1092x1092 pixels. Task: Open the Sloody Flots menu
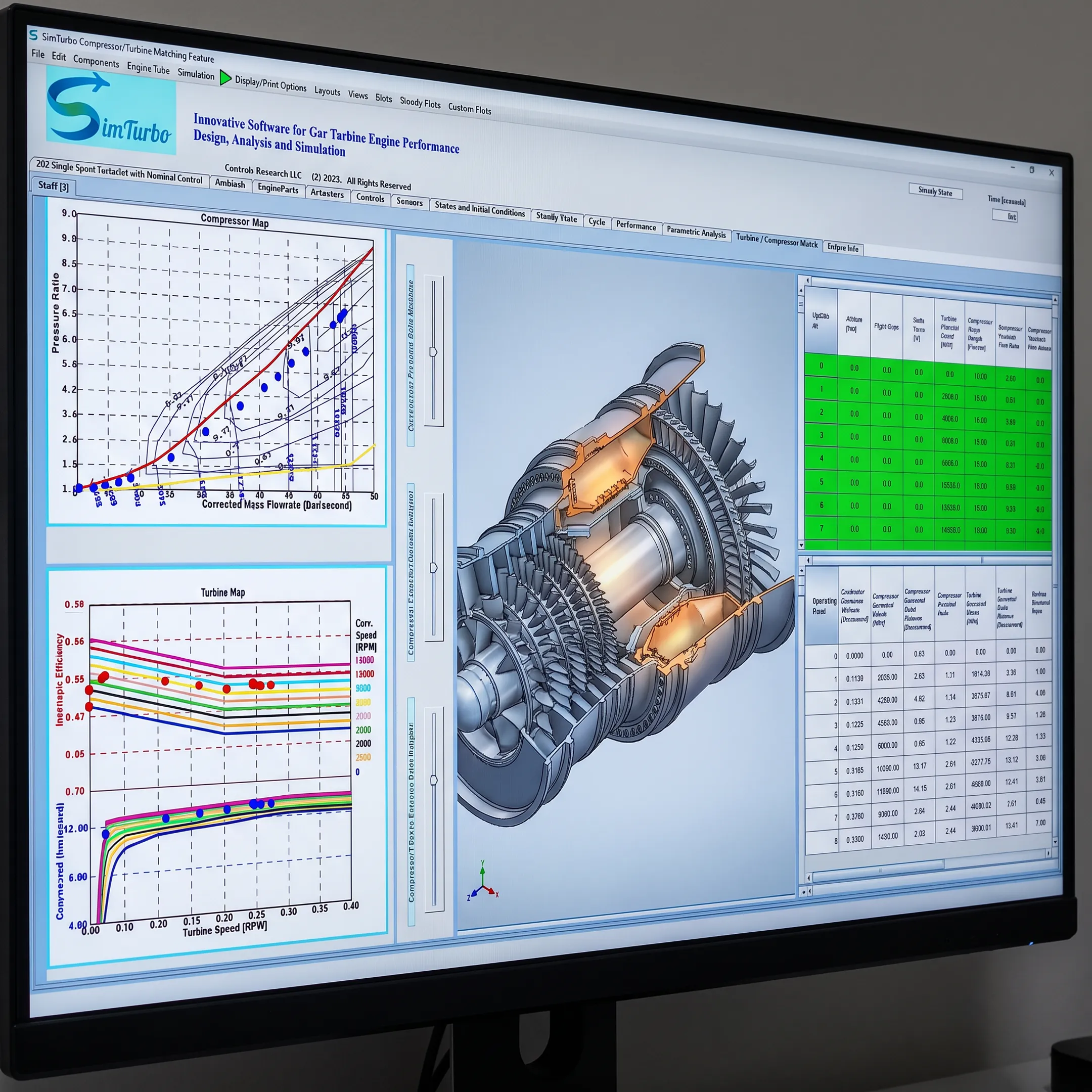(x=420, y=102)
